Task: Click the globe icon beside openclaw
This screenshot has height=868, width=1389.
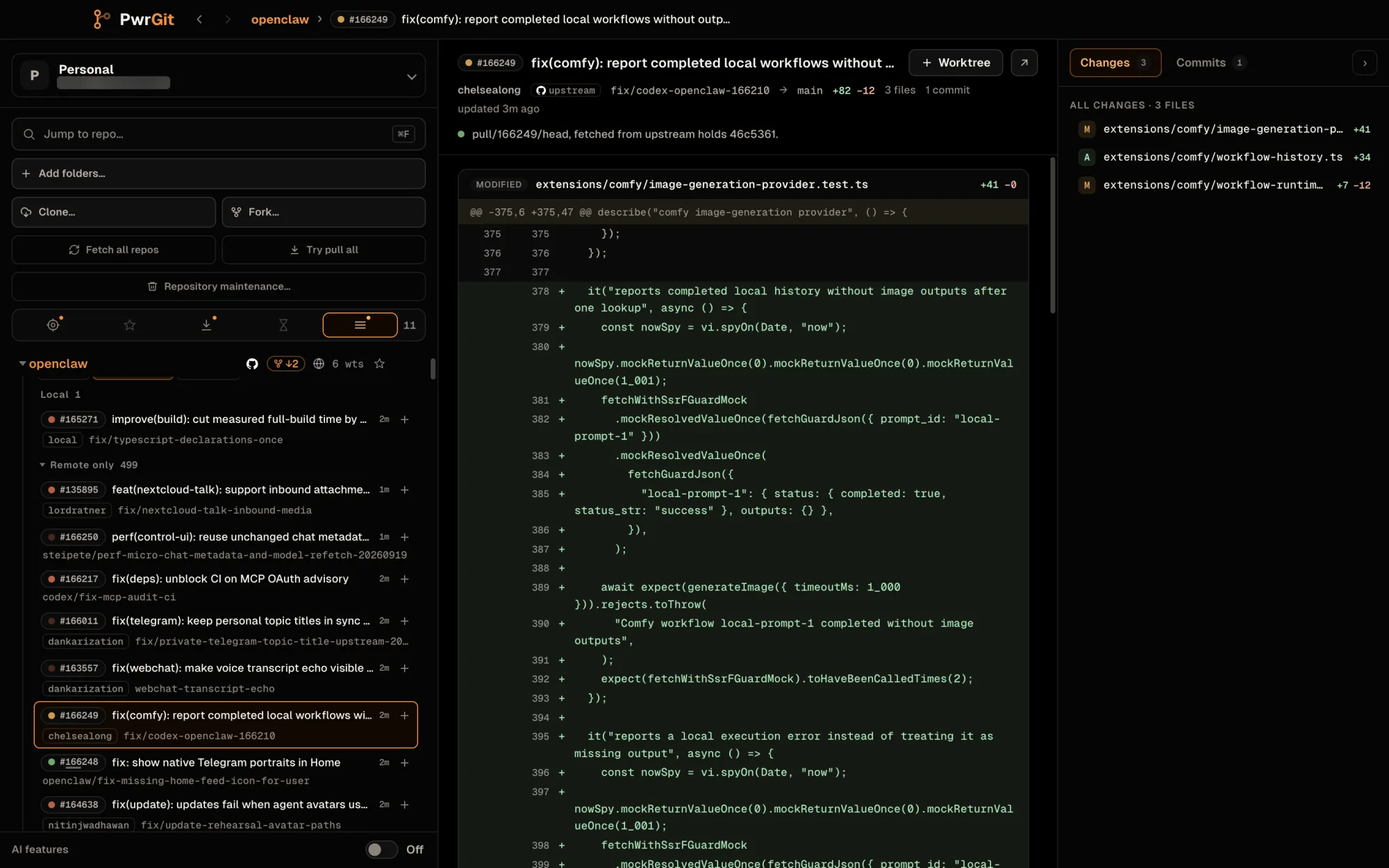Action: pyautogui.click(x=319, y=364)
